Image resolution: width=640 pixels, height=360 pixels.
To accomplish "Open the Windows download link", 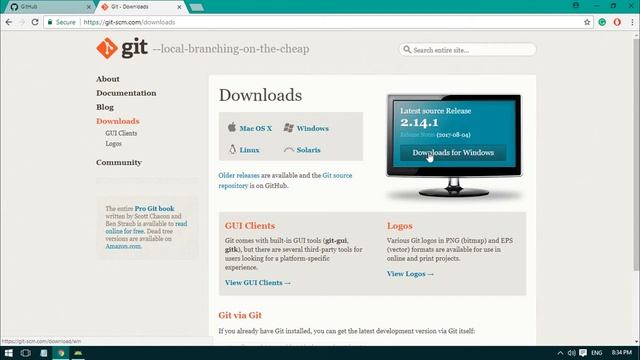I will (312, 128).
